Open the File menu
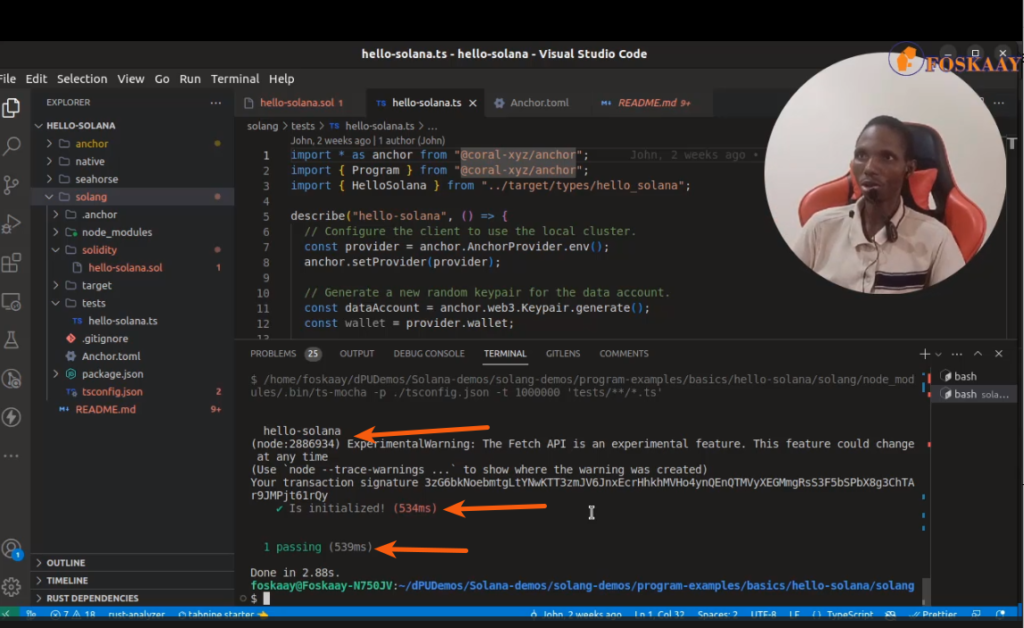Screen dimensions: 1024x628 8,79
